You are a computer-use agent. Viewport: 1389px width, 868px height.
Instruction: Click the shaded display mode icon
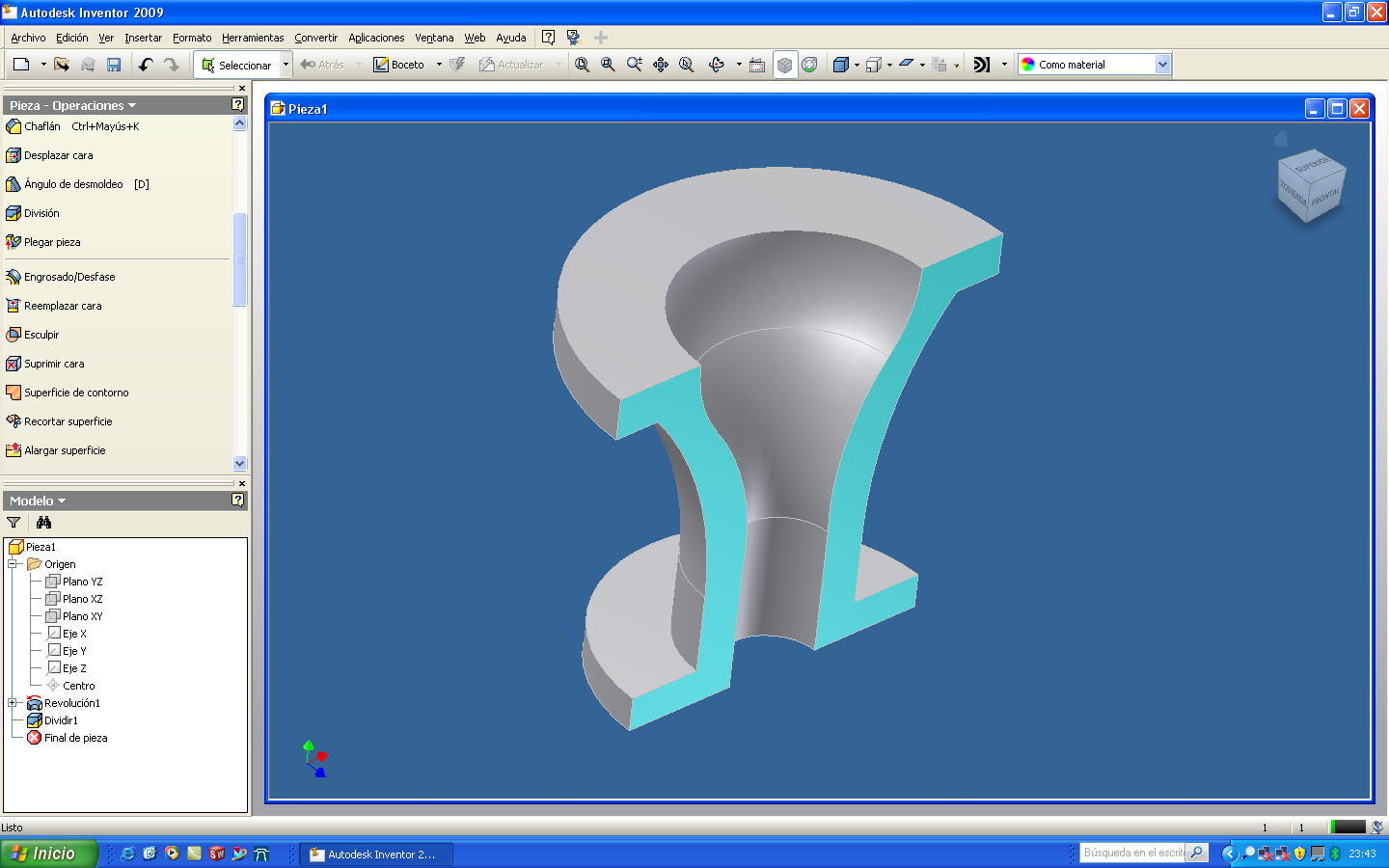(840, 65)
